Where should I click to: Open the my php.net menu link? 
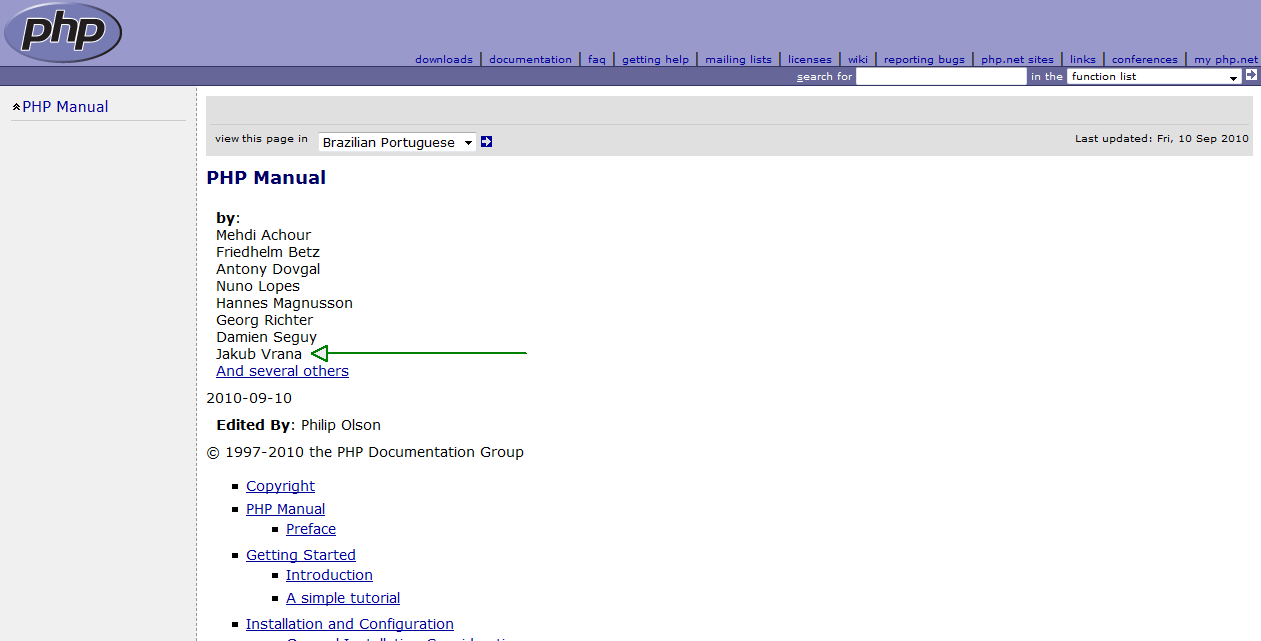(x=1226, y=59)
